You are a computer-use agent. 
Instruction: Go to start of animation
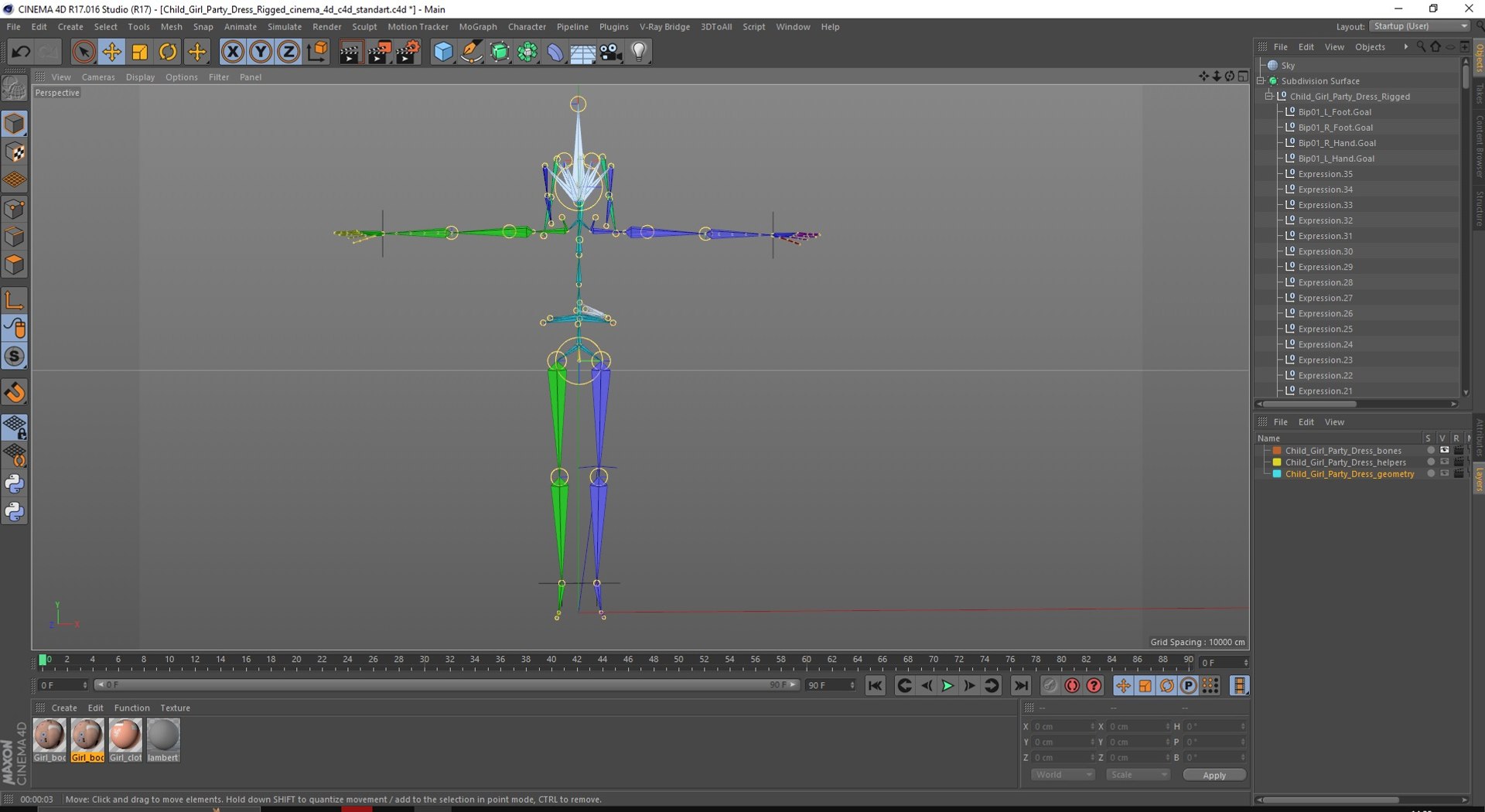tap(876, 686)
